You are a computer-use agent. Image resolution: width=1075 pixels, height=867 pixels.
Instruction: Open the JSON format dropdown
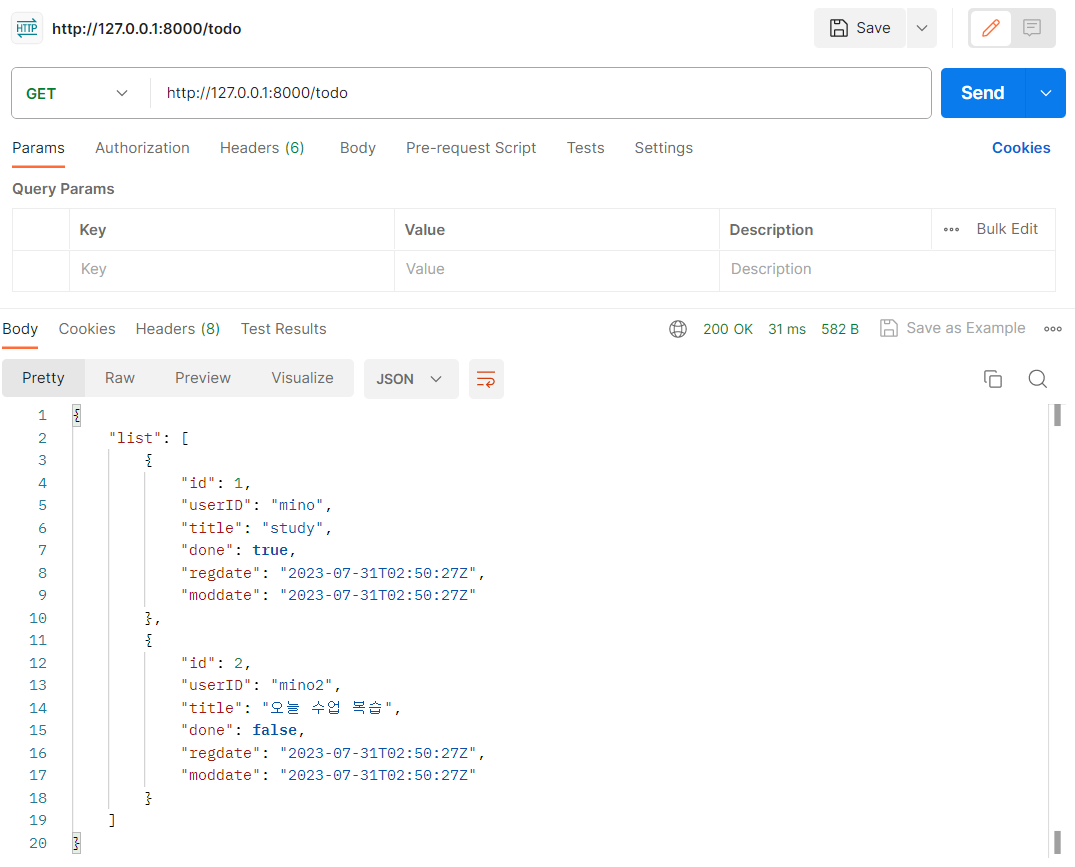pyautogui.click(x=411, y=379)
